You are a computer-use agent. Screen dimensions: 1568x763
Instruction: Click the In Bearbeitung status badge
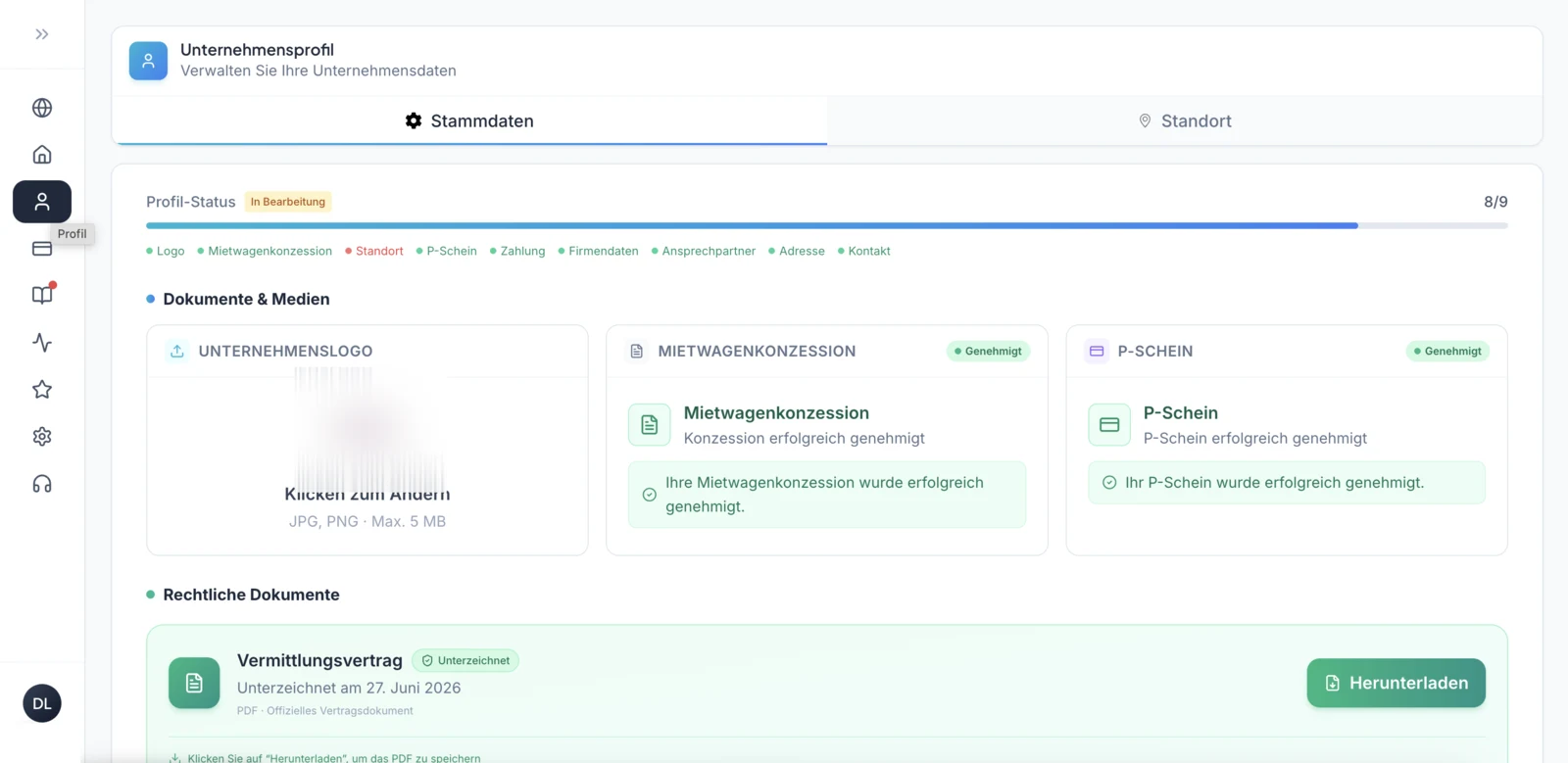click(288, 202)
